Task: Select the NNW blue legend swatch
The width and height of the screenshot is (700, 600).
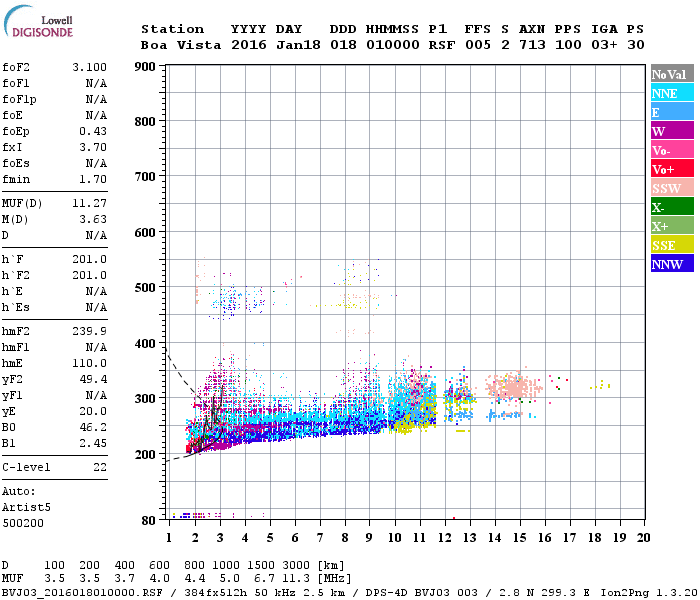Action: (672, 263)
